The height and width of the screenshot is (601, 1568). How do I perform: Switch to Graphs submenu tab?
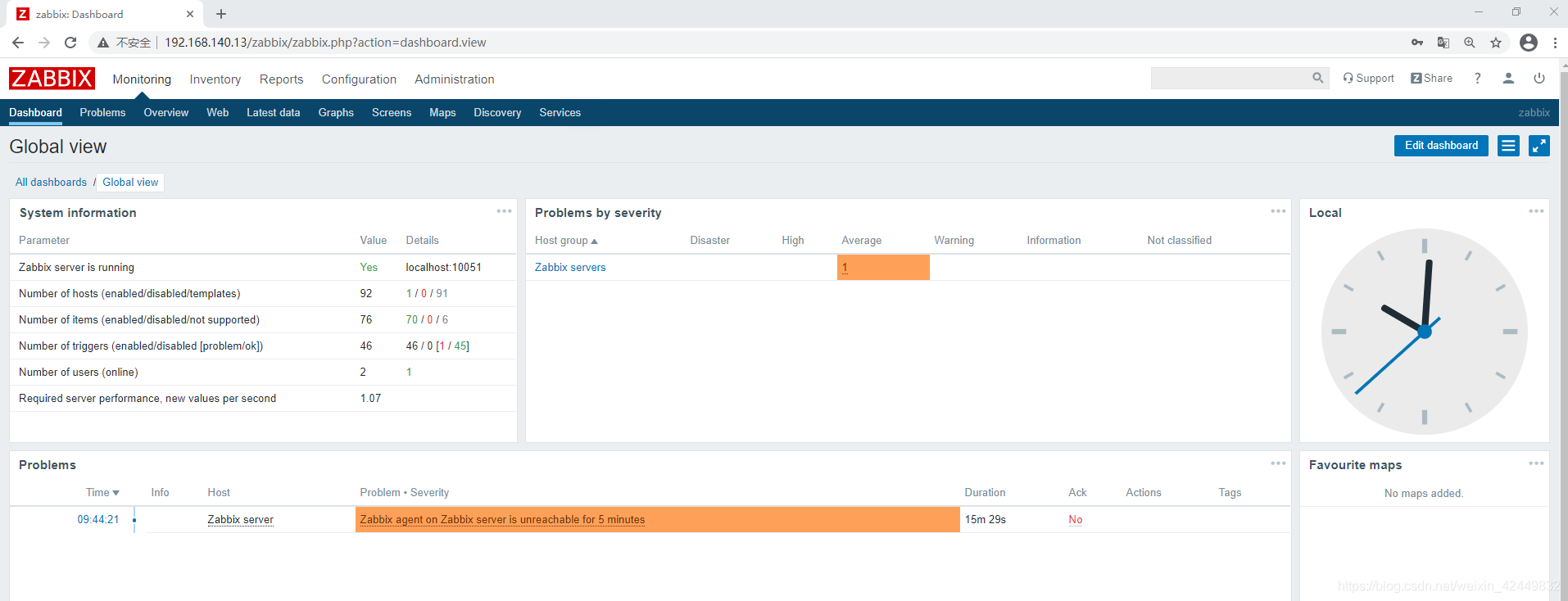[336, 113]
